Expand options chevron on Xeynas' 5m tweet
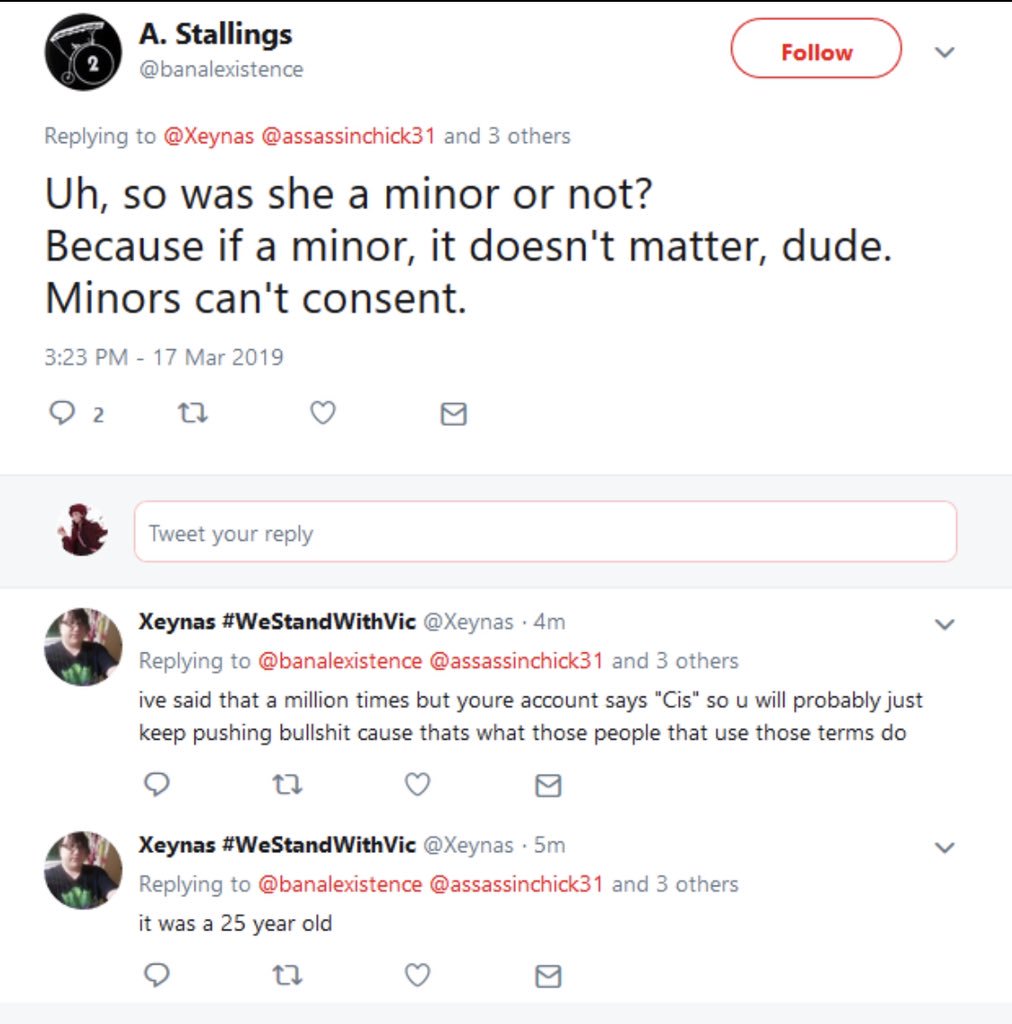This screenshot has width=1012, height=1024. click(x=944, y=847)
